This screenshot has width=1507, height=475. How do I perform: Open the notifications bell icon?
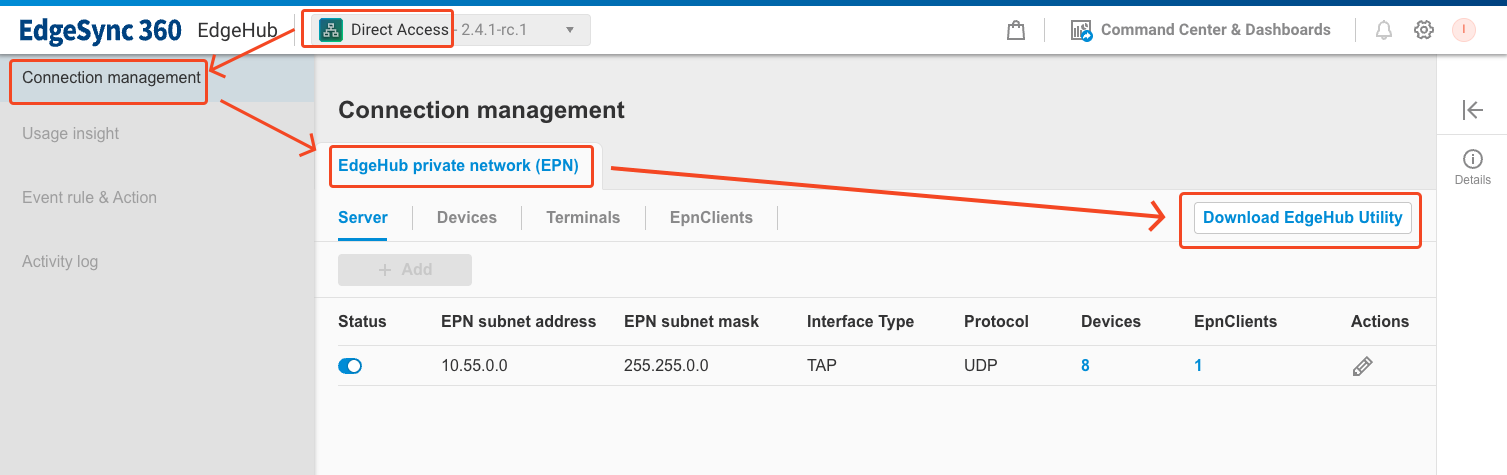1384,30
